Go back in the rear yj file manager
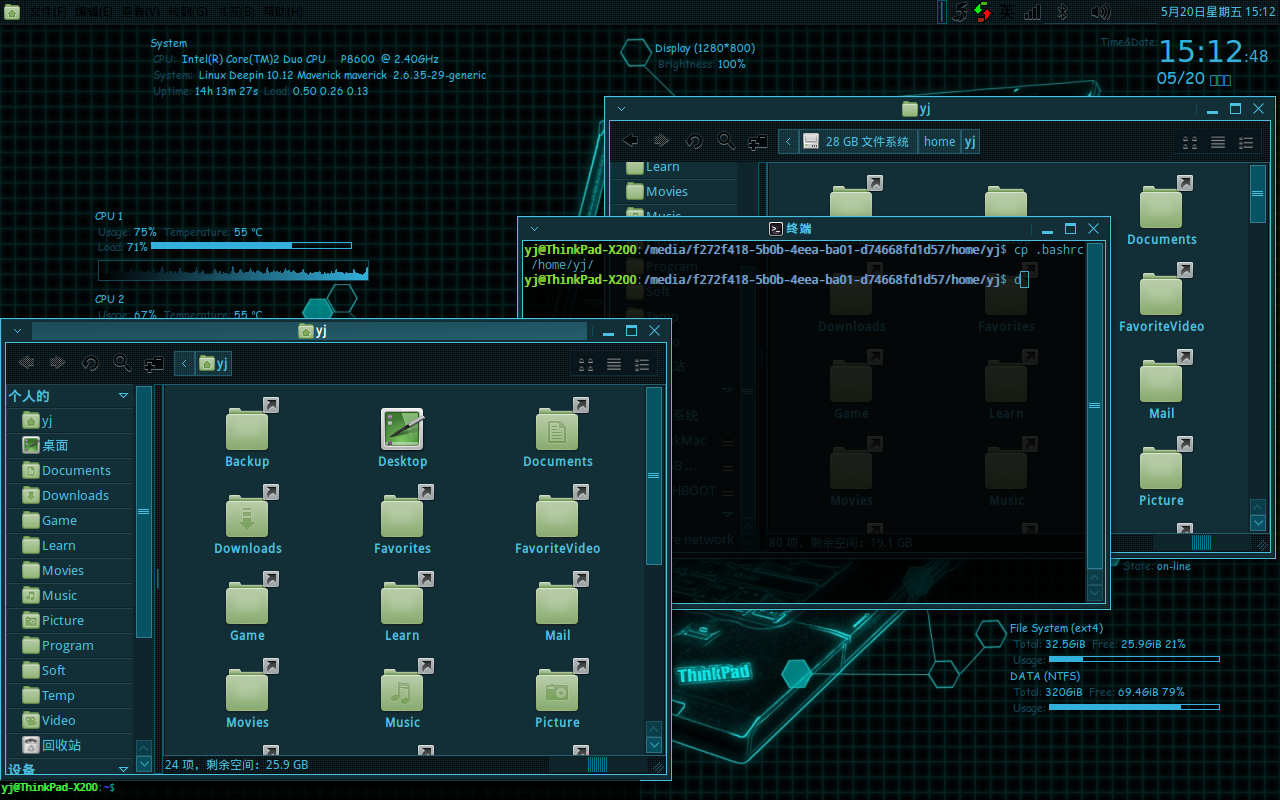 (x=631, y=141)
